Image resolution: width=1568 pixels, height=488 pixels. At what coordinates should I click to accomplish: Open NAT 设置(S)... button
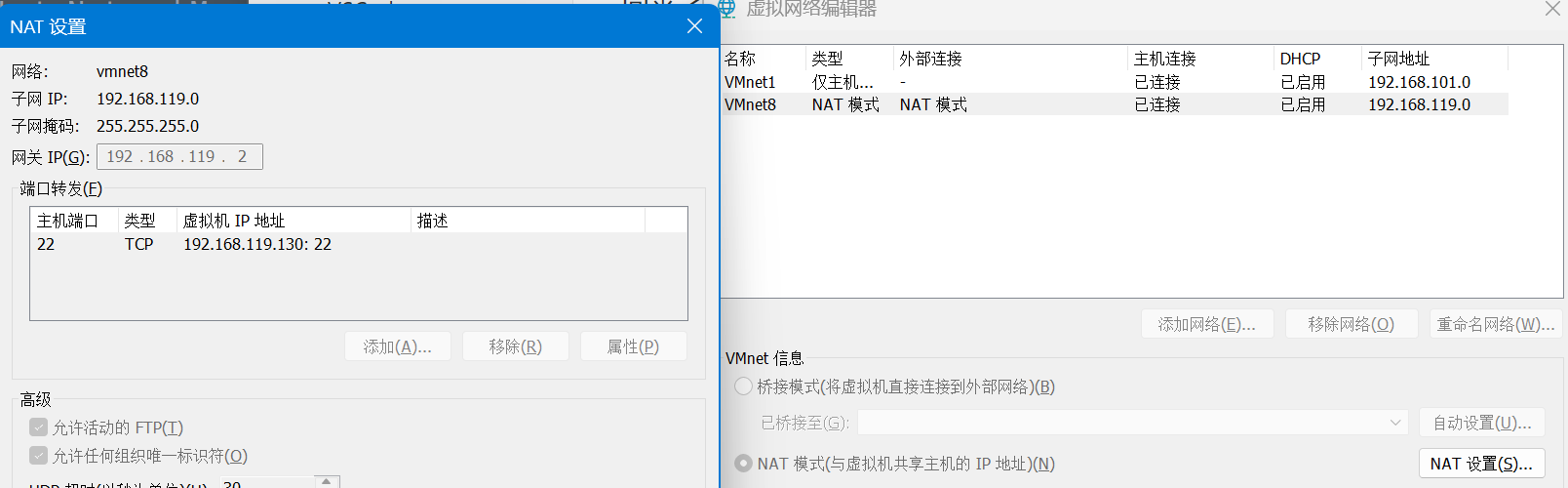pyautogui.click(x=1480, y=464)
